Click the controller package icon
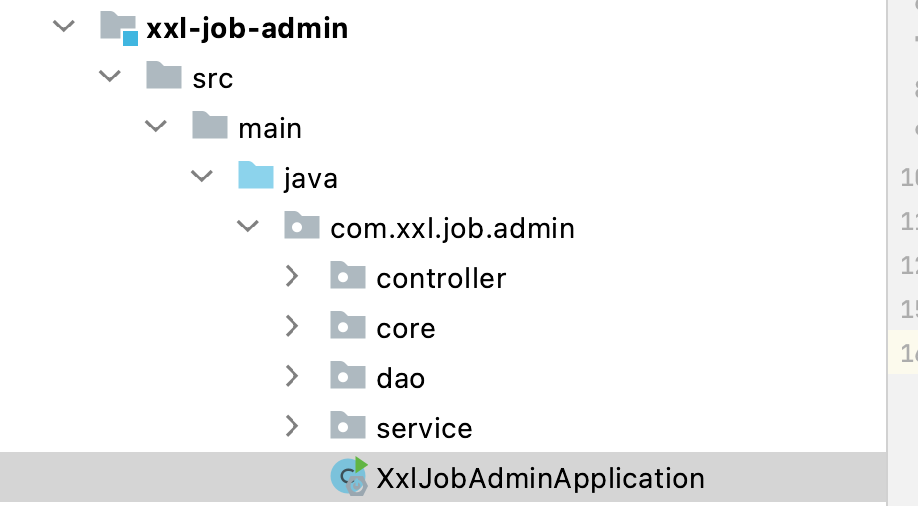This screenshot has width=918, height=506. (348, 277)
